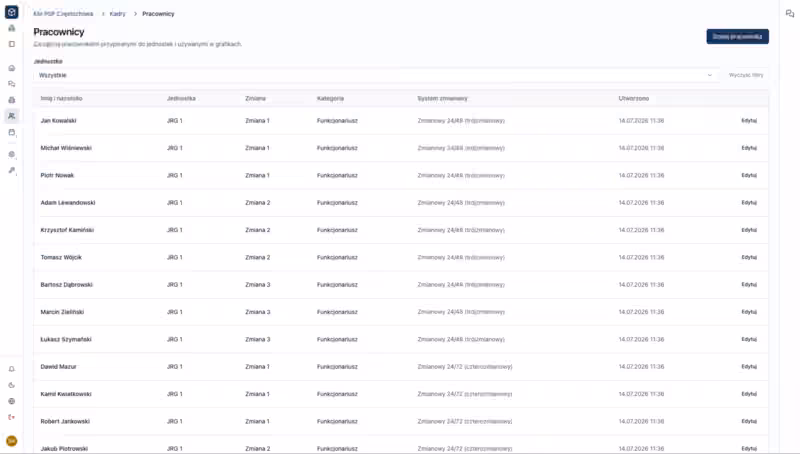This screenshot has height=454, width=800.
Task: Select the name Tomasz Wójcik
Action: pos(61,258)
